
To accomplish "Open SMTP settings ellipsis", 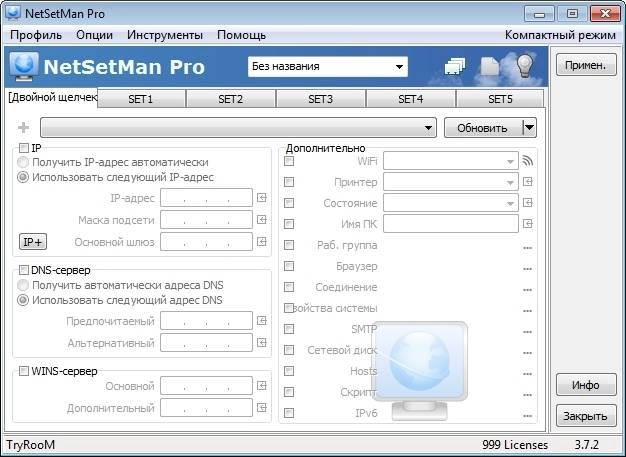I will [x=527, y=332].
